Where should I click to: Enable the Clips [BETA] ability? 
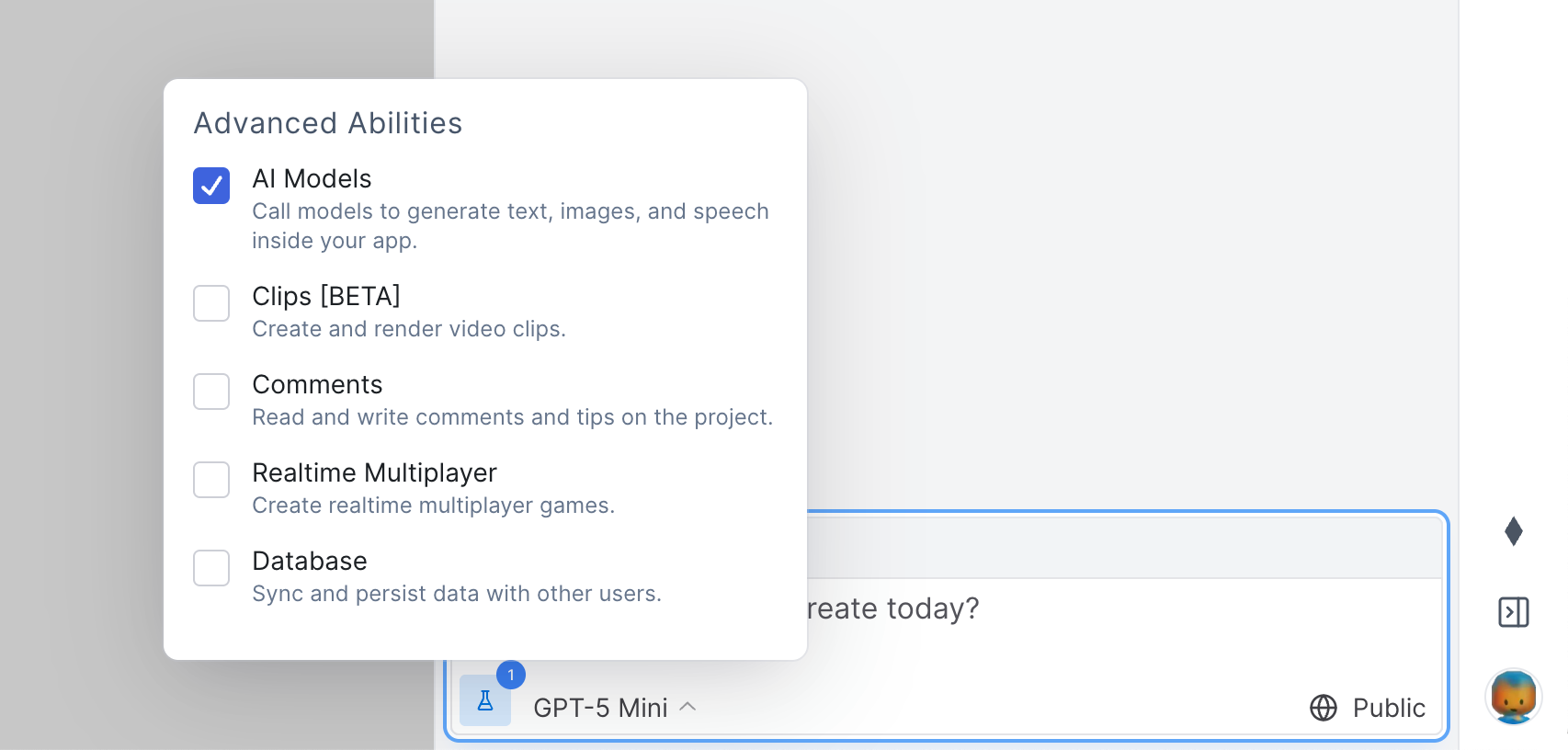coord(210,303)
